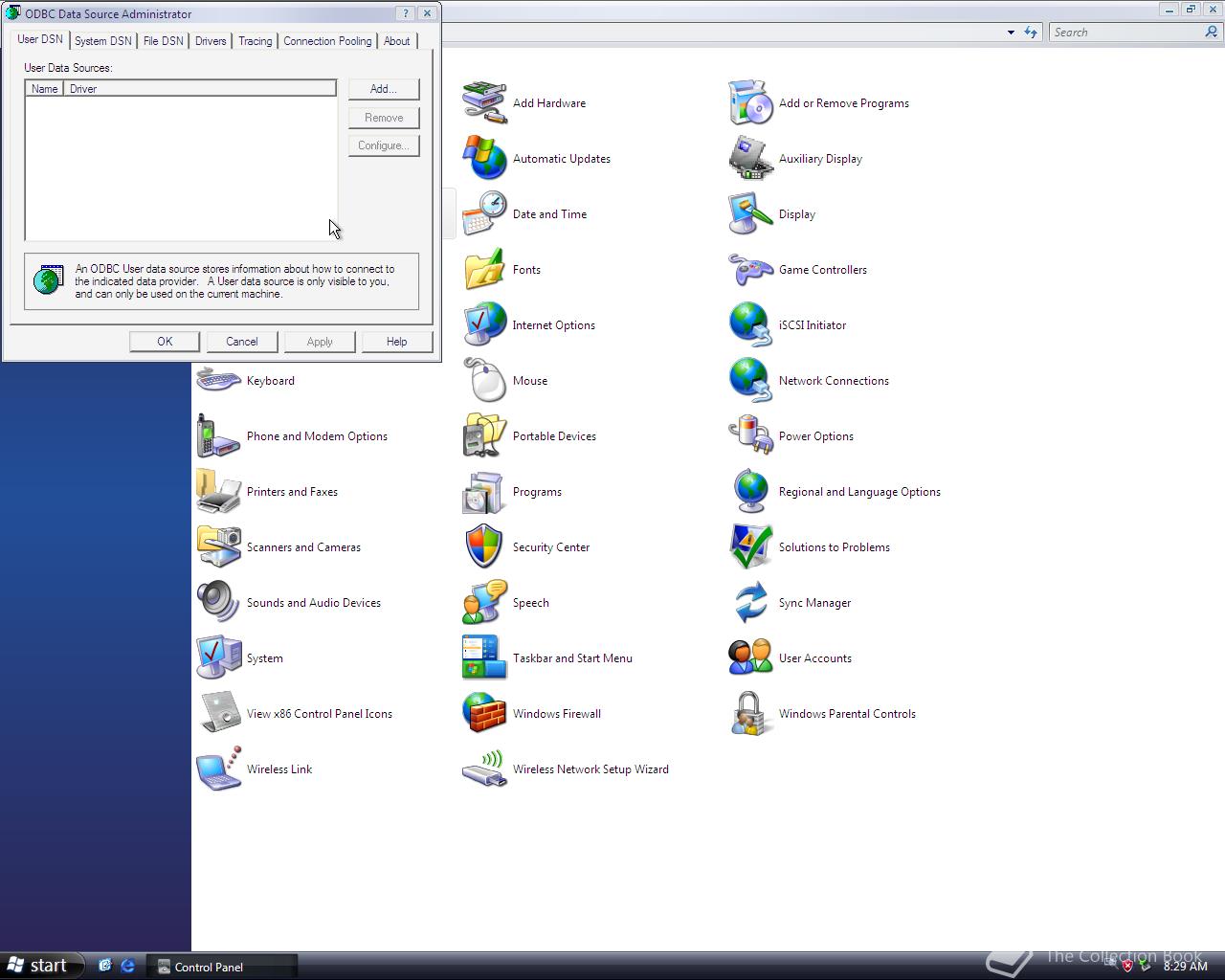Screen dimensions: 1225x980
Task: Open the Start menu
Action: 40,966
